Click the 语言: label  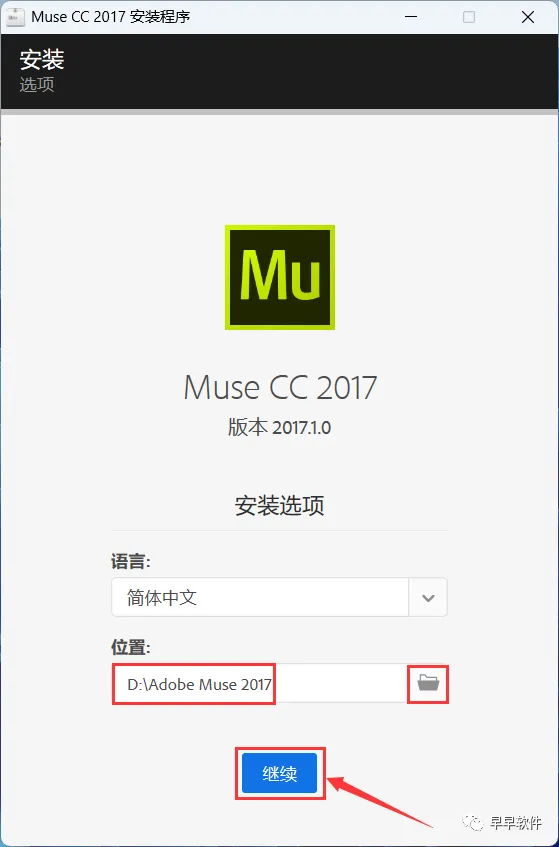[131, 561]
